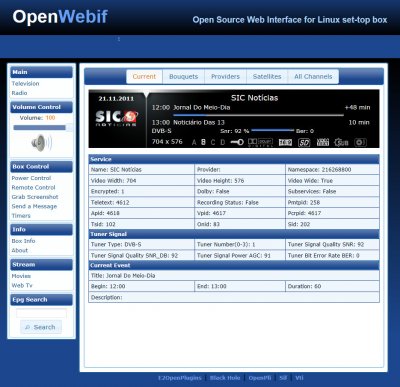400x387 pixels.
Task: Click the encryption key icon
Action: click(237, 142)
